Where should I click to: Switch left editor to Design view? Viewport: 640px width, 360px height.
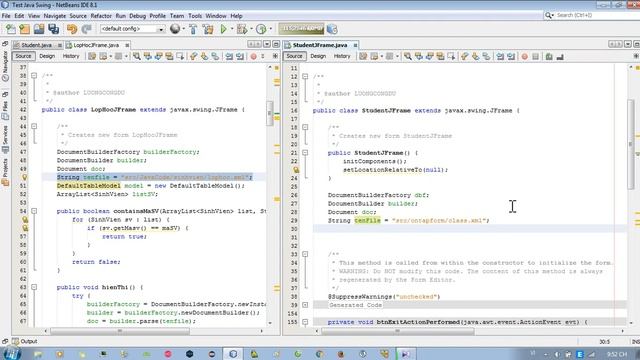[x=47, y=56]
